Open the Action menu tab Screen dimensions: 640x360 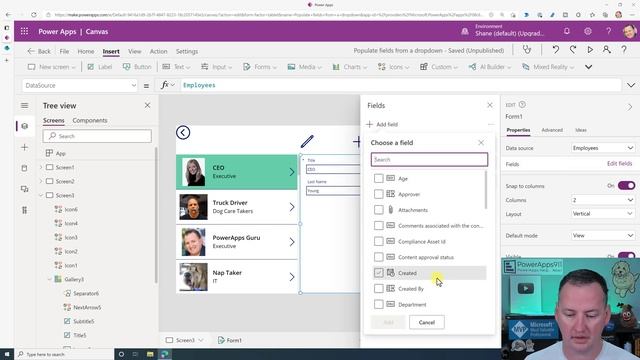(158, 51)
